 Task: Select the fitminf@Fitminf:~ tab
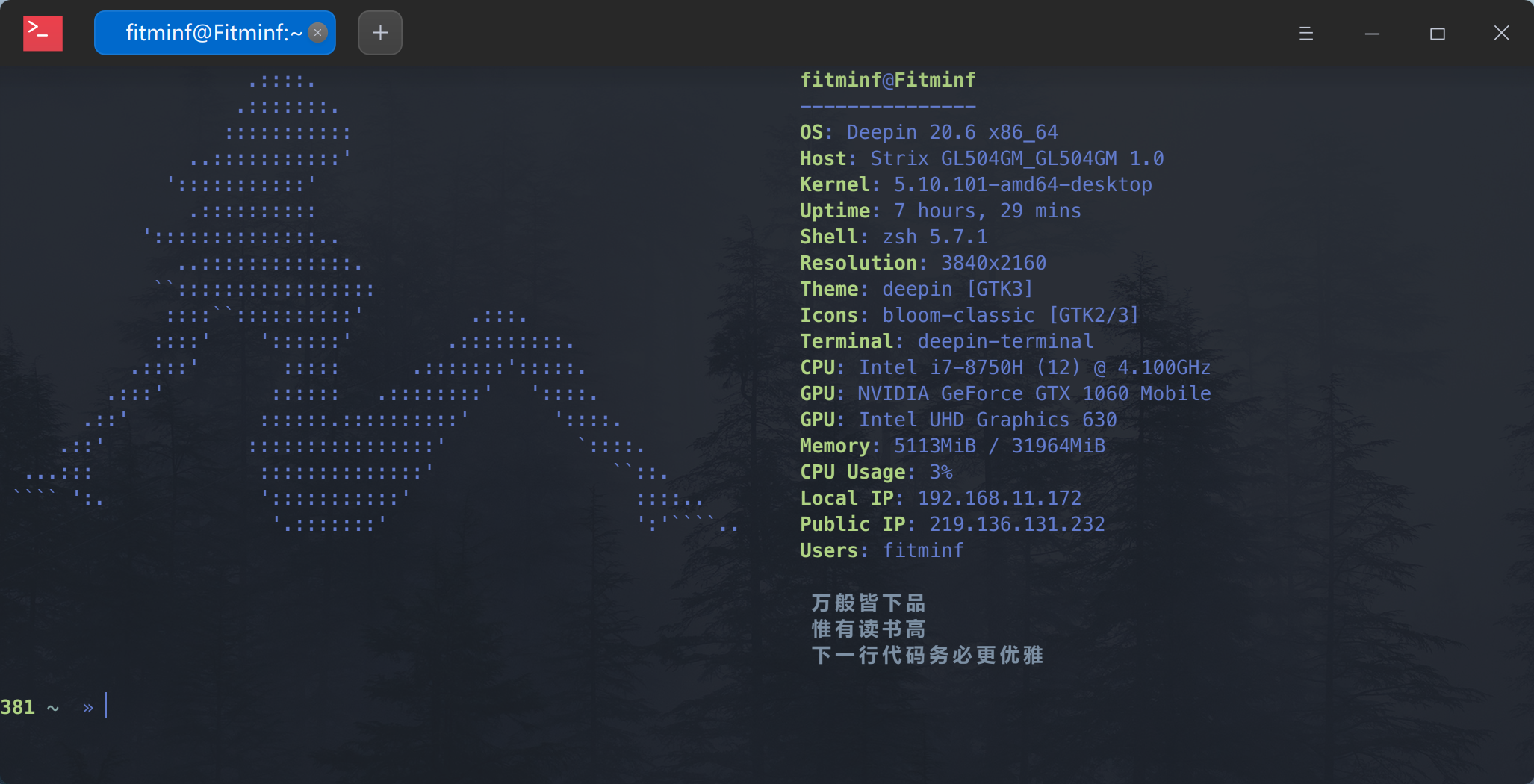pyautogui.click(x=214, y=33)
